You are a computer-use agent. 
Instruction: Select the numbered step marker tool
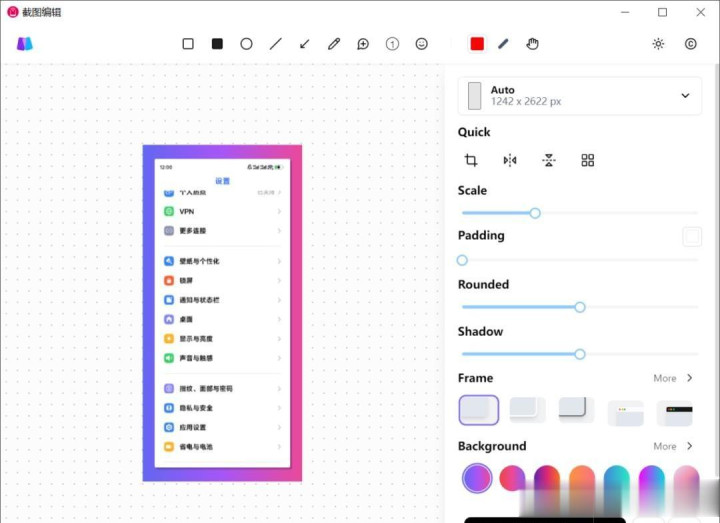392,44
